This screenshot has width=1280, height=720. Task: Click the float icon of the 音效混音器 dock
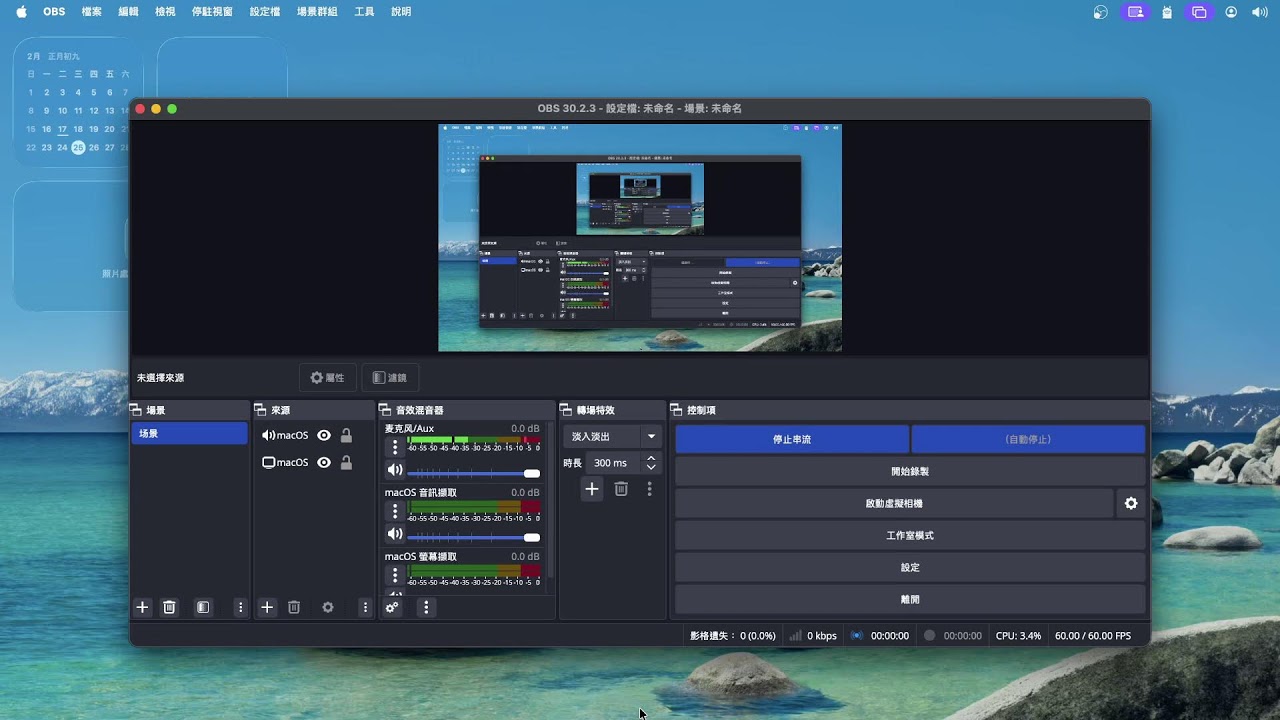coord(385,410)
